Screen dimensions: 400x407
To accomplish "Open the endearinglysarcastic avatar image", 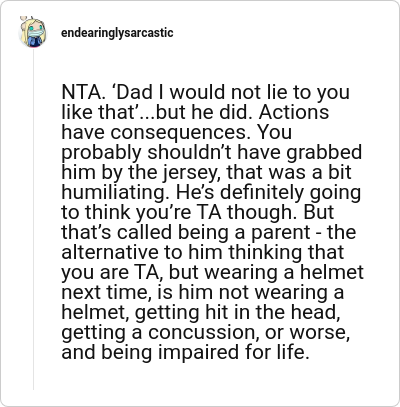I will (32, 33).
